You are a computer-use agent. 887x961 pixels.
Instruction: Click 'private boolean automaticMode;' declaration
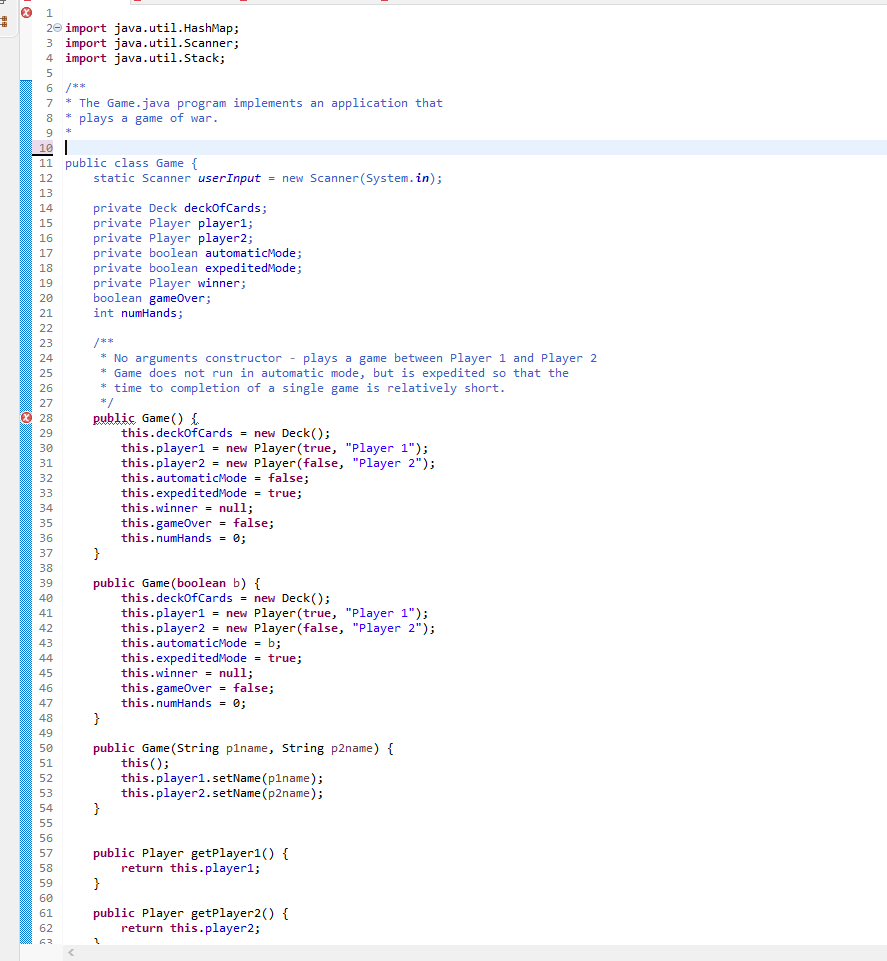(197, 253)
